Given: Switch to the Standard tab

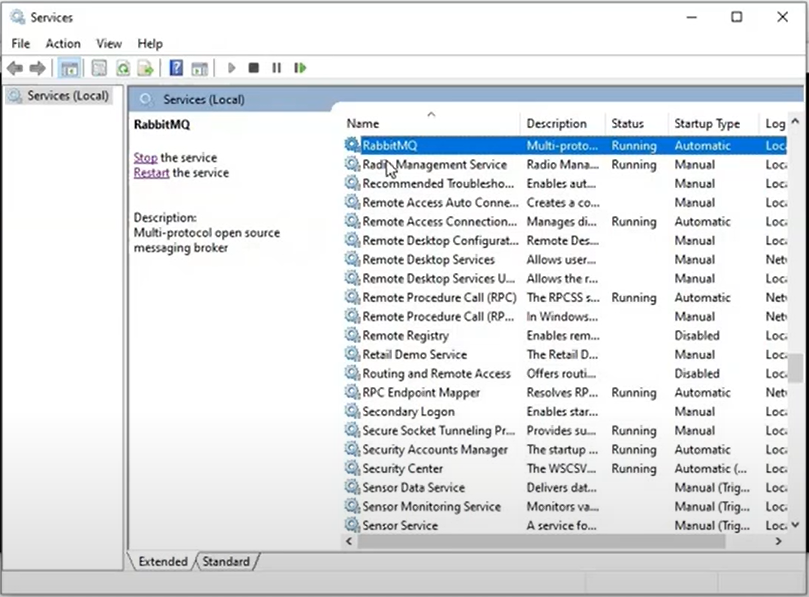Looking at the screenshot, I should click(x=226, y=562).
